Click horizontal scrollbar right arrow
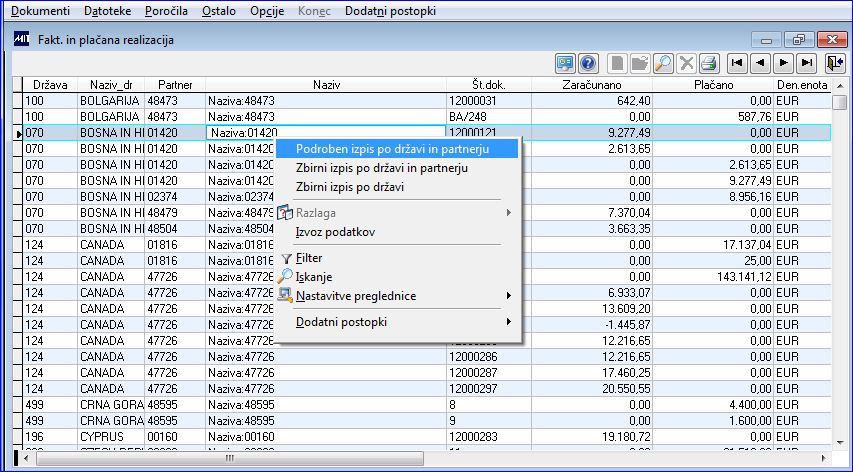Viewport: 853px width, 472px height. [824, 458]
